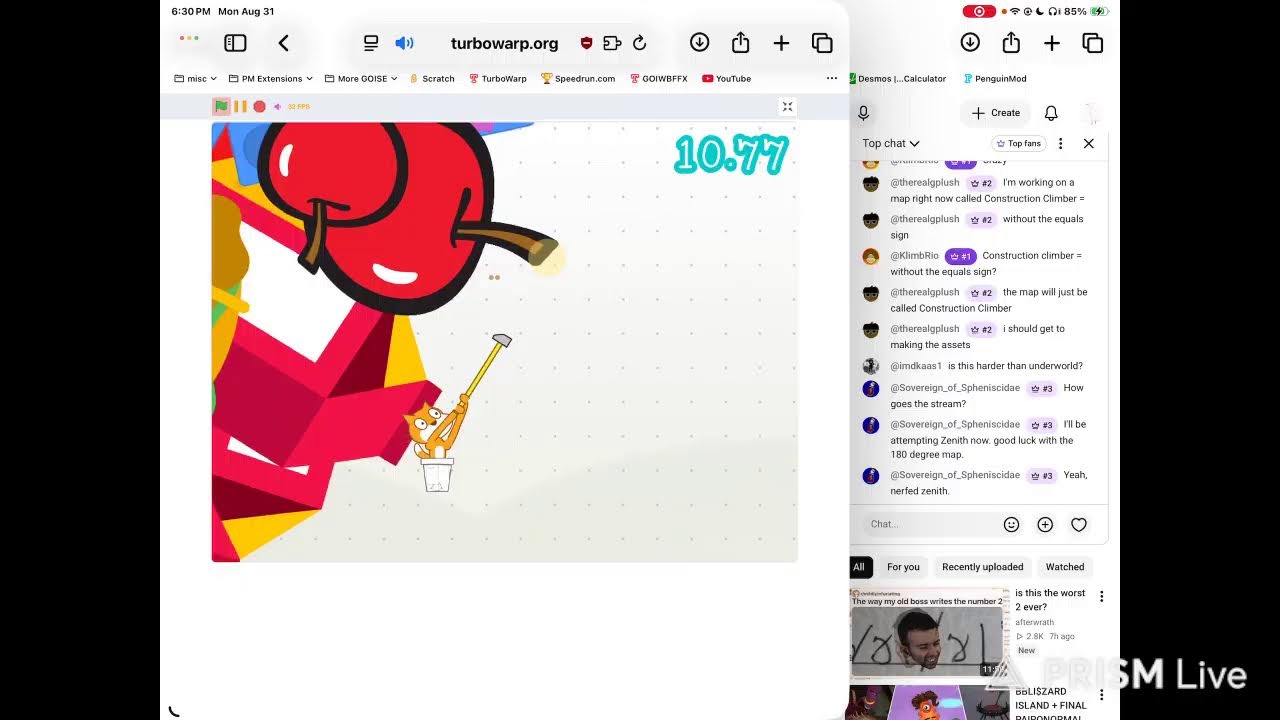Open the extensions icon in address bar
Screen dimensions: 1280x720
coord(612,43)
